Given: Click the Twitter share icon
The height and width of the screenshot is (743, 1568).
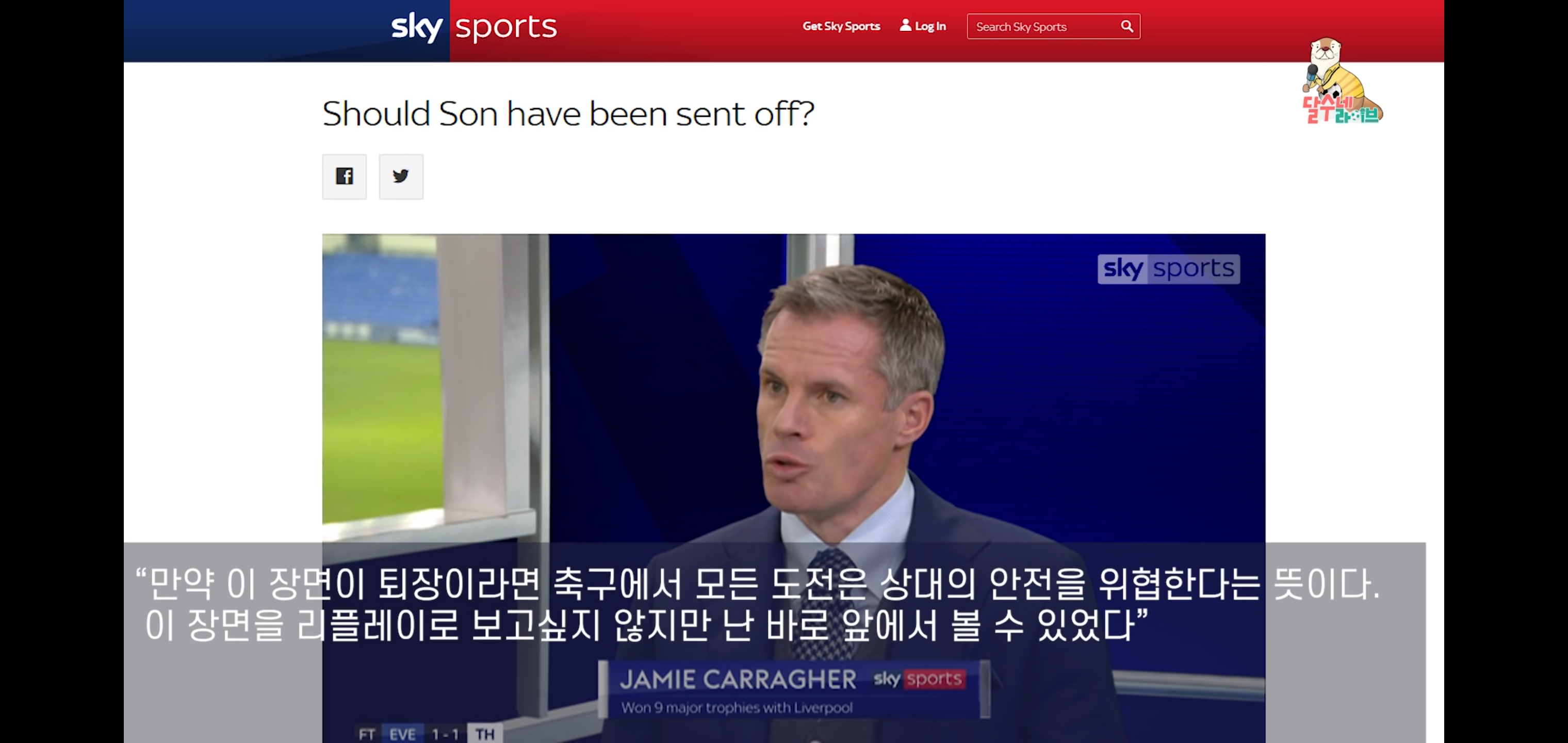Looking at the screenshot, I should pyautogui.click(x=401, y=176).
